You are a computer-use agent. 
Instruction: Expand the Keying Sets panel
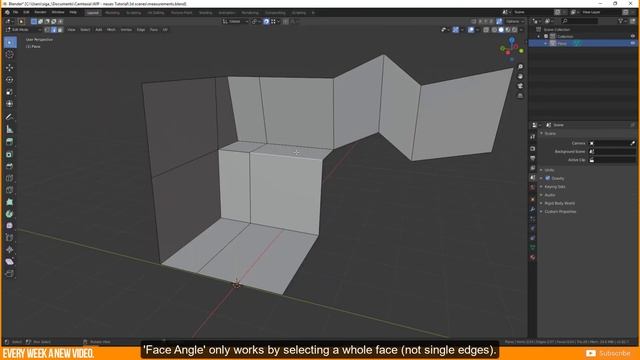click(x=554, y=187)
